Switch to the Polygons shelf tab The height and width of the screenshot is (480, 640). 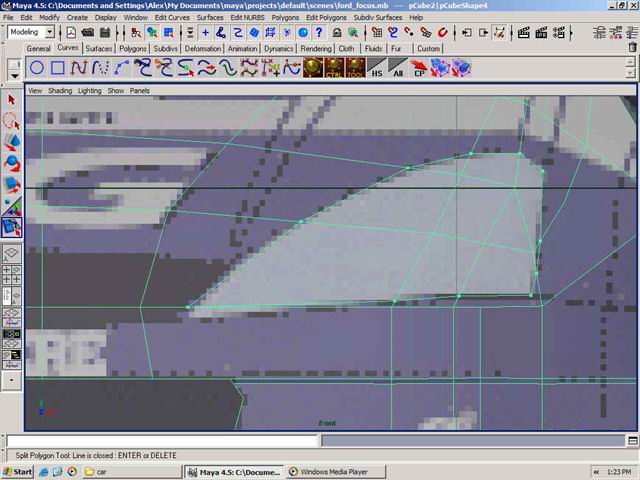(x=133, y=48)
